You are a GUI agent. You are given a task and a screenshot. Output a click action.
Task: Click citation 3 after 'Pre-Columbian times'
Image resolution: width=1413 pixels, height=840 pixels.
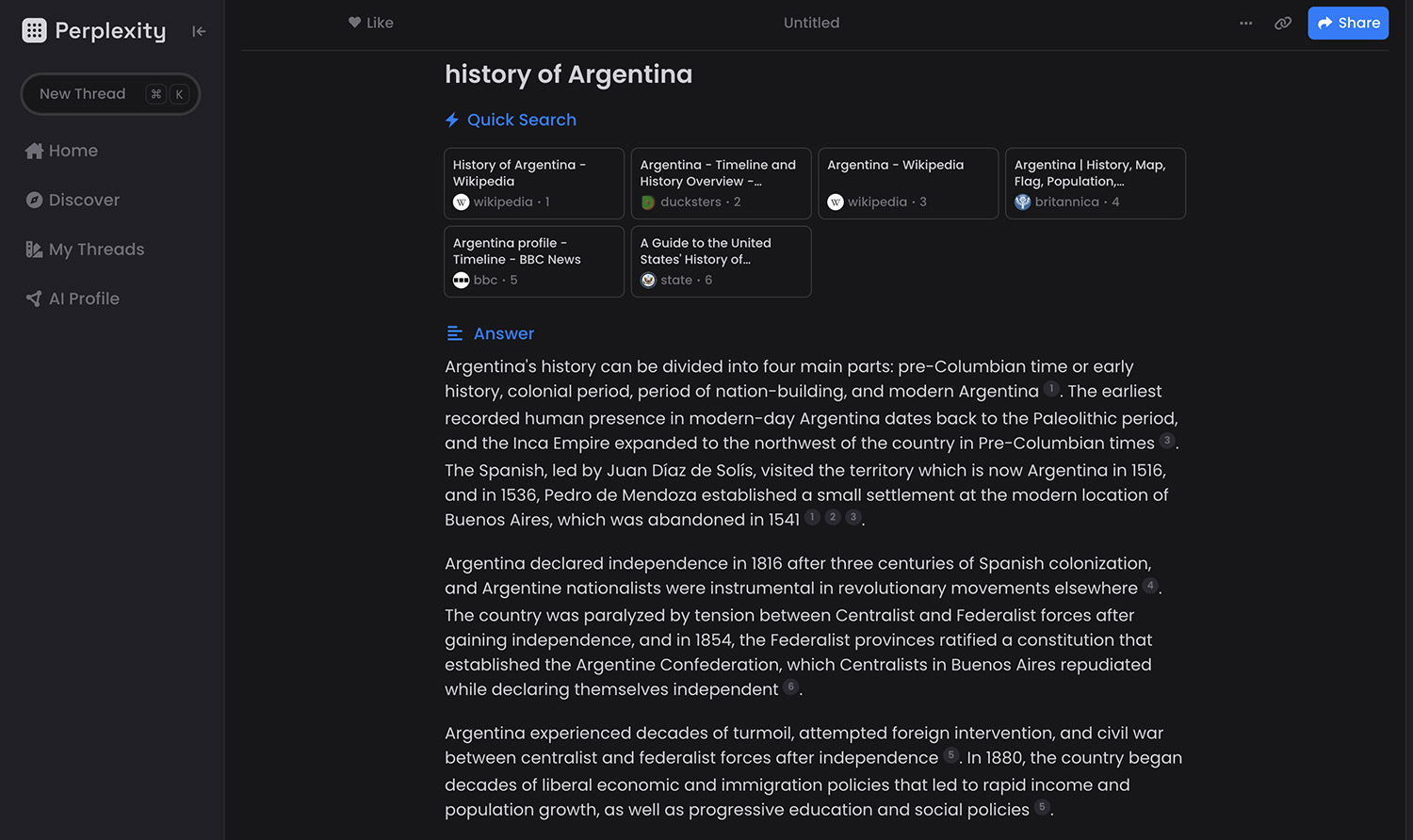[1167, 441]
